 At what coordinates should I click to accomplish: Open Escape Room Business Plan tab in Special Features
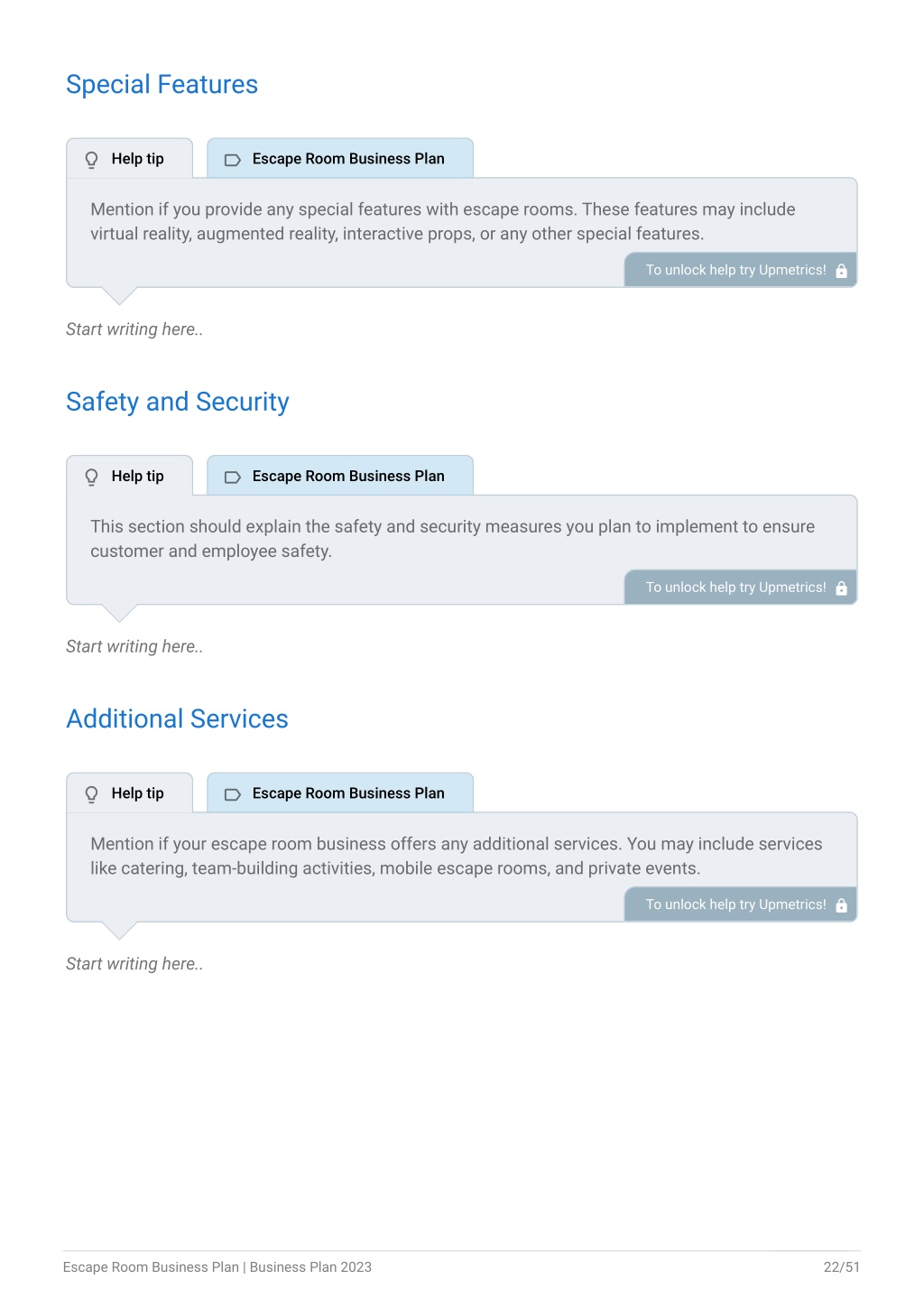[340, 159]
